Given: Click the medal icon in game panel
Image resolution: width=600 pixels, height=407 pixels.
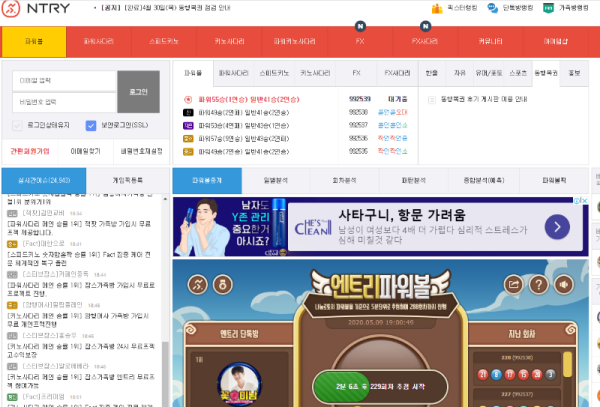Looking at the screenshot, I should (x=223, y=285).
